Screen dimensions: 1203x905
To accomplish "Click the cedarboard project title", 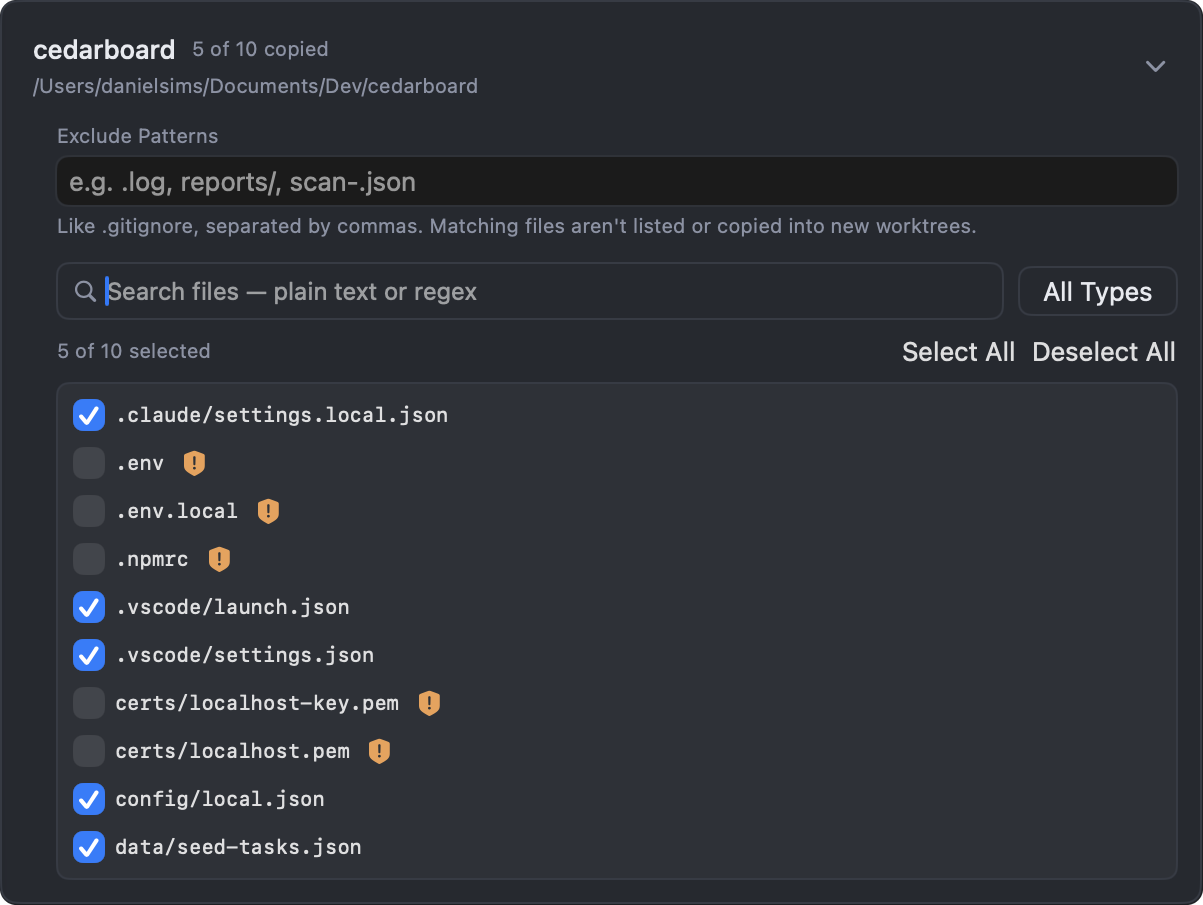I will [104, 49].
